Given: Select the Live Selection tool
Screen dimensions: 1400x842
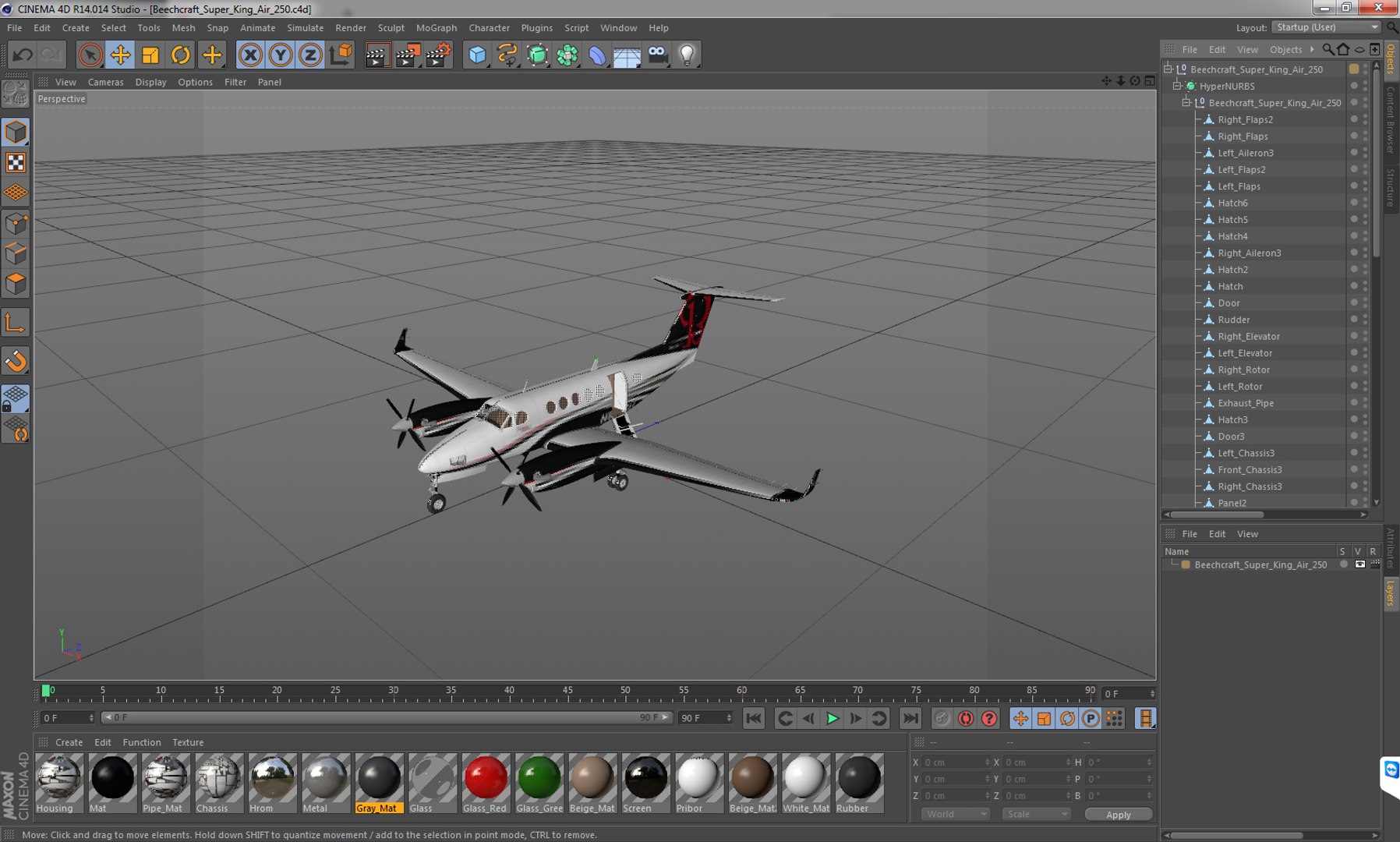Looking at the screenshot, I should [90, 55].
